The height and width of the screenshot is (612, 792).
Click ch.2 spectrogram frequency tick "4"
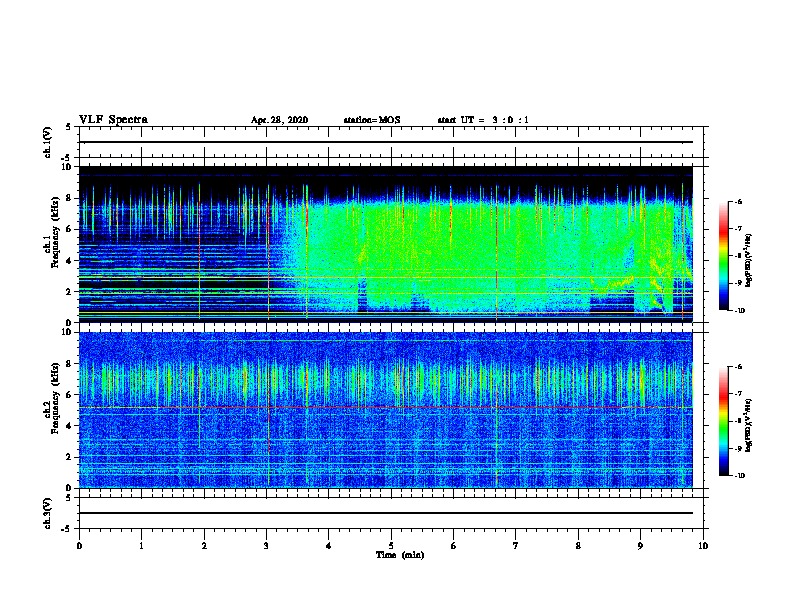[x=69, y=426]
